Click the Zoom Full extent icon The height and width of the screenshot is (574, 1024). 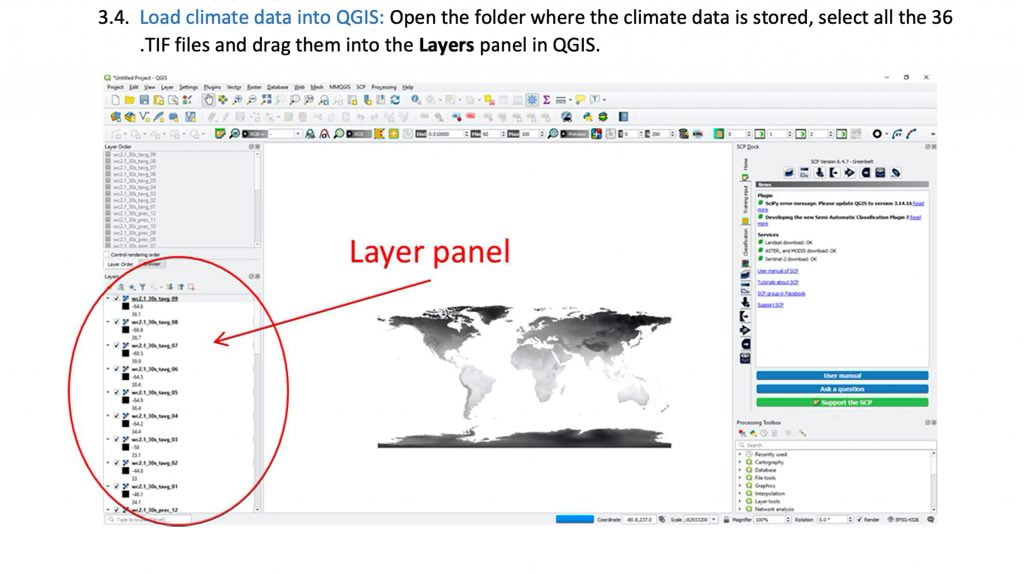tap(265, 100)
